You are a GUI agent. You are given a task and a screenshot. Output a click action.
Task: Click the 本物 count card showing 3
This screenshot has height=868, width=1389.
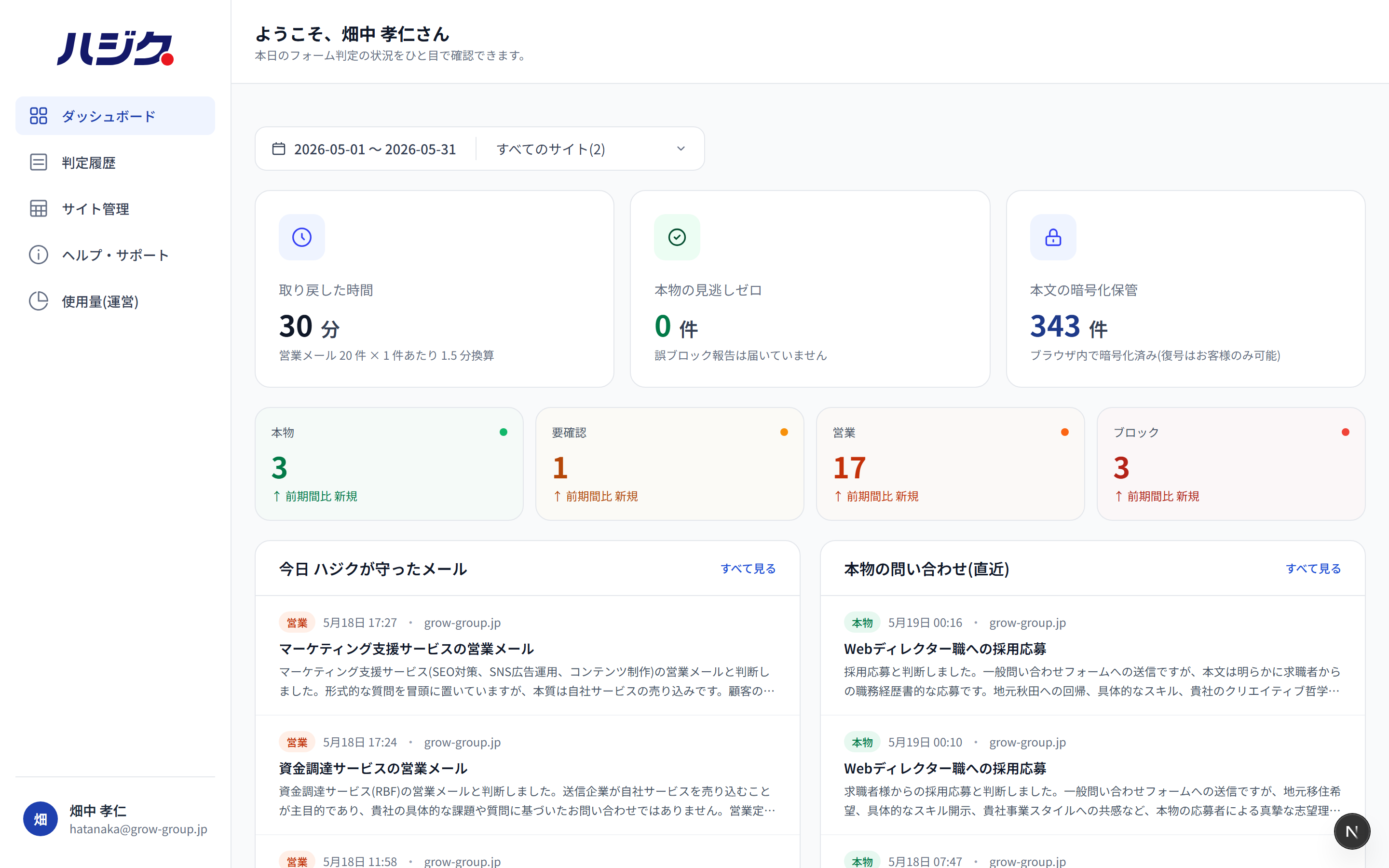pos(389,464)
